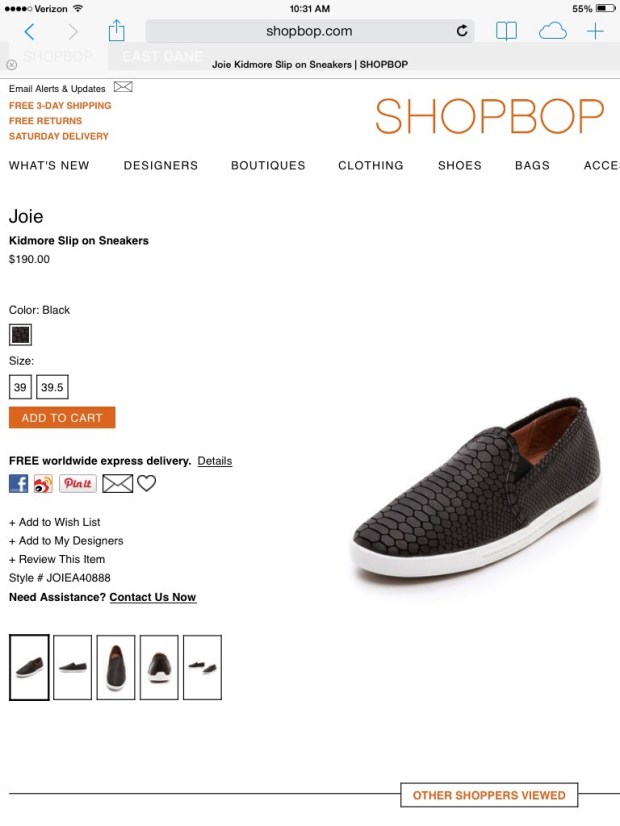The width and height of the screenshot is (620, 826).
Task: Expand Review This Item
Action: coord(57,559)
